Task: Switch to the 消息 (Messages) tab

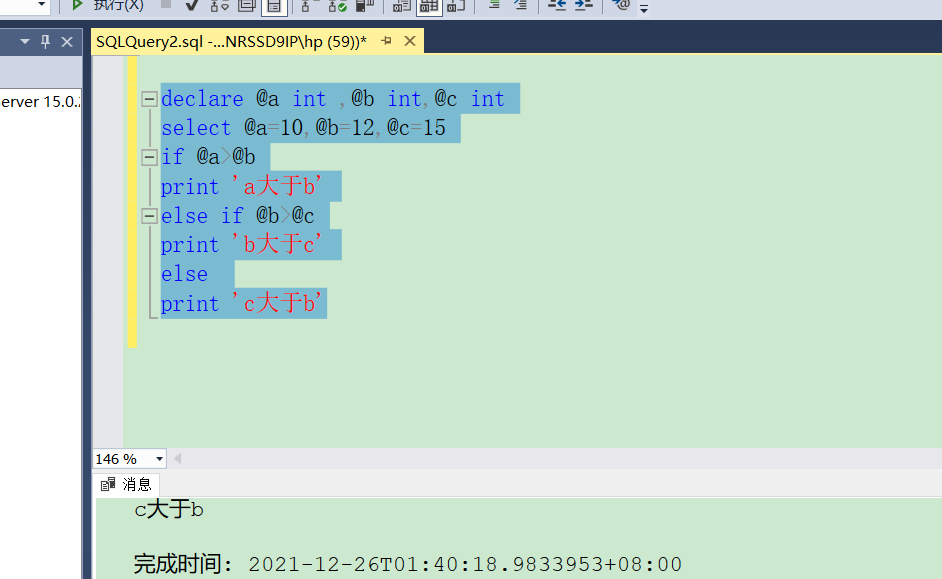Action: point(126,484)
